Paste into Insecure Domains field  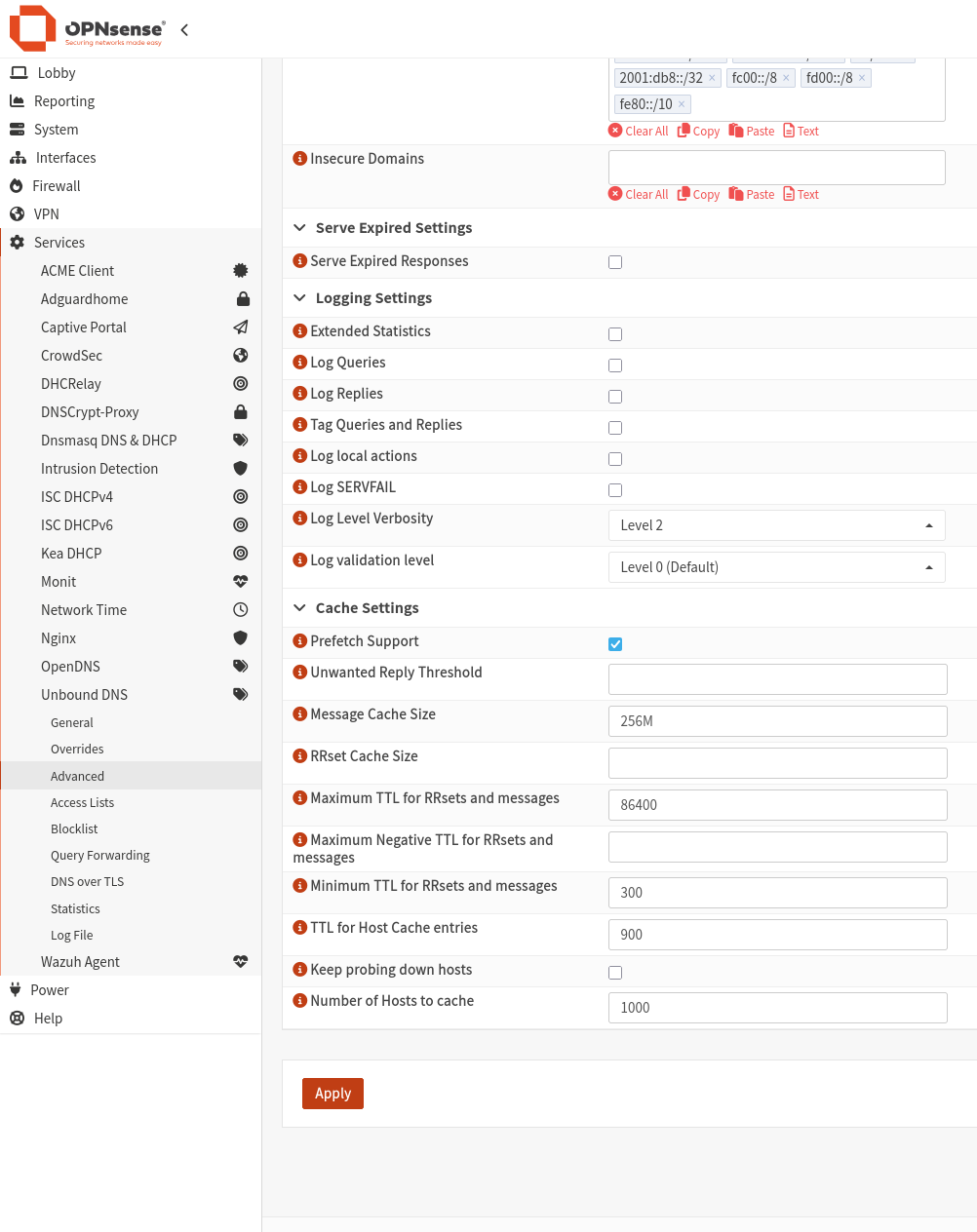tap(752, 194)
